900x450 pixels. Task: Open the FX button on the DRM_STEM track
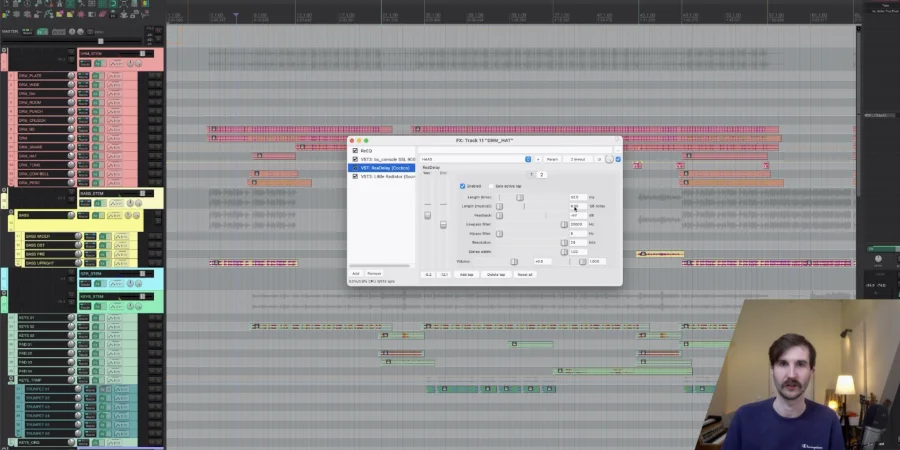tap(98, 63)
